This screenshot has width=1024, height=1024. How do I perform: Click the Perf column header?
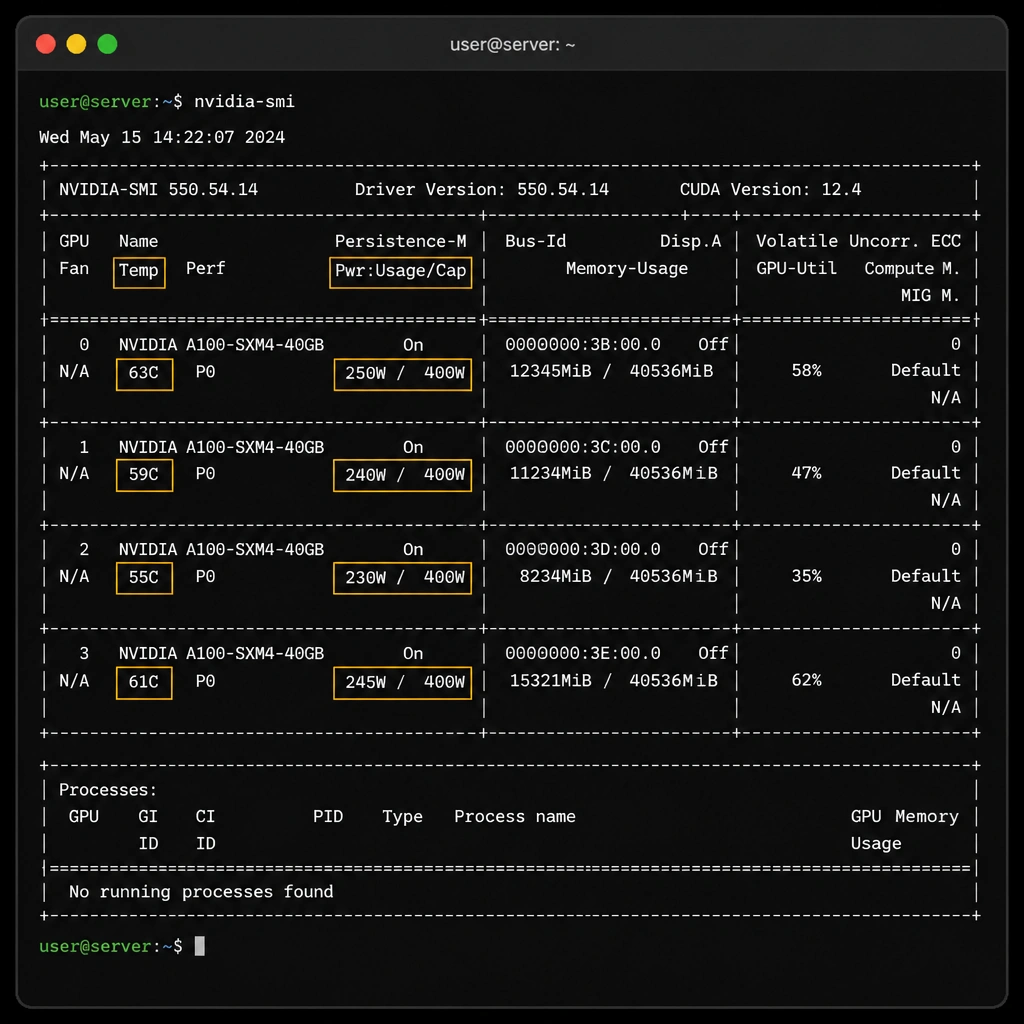pyautogui.click(x=205, y=268)
